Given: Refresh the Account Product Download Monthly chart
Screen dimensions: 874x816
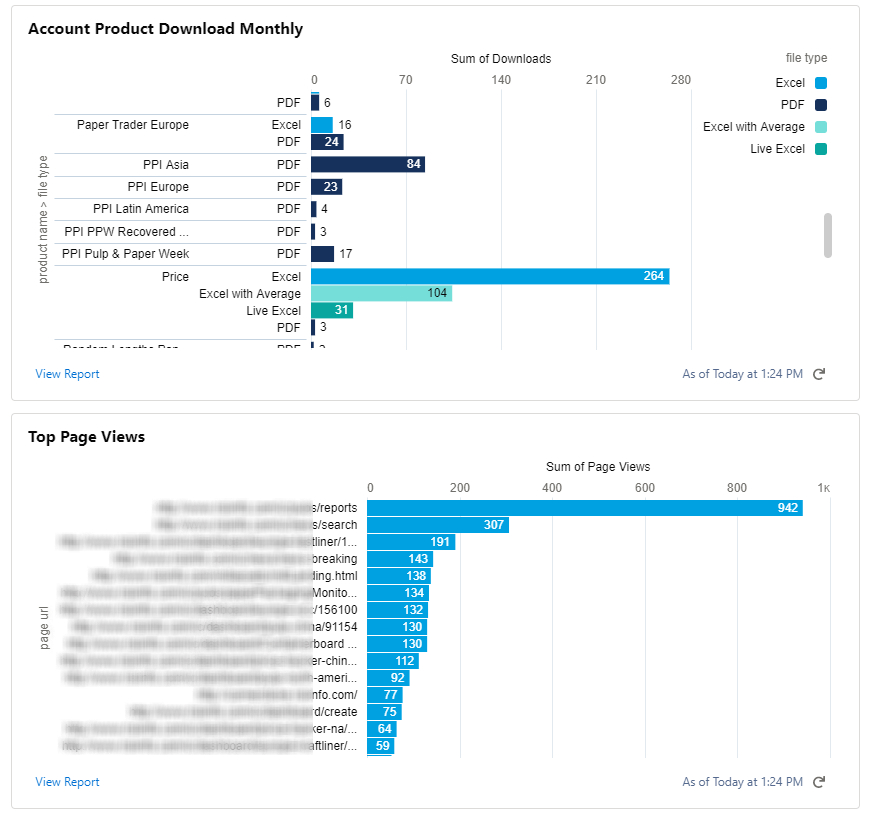Looking at the screenshot, I should click(819, 373).
